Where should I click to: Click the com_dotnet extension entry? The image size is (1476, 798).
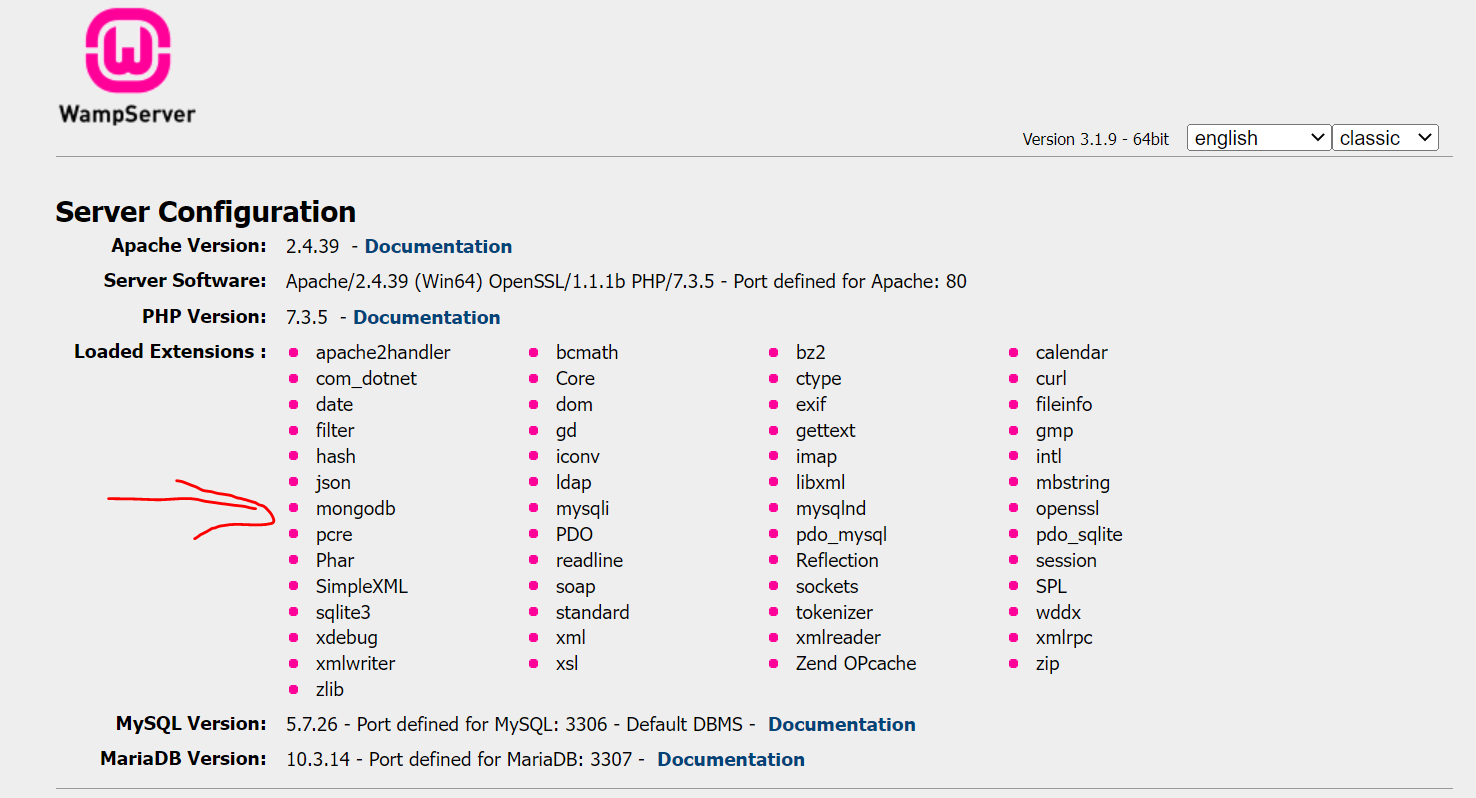pos(366,378)
